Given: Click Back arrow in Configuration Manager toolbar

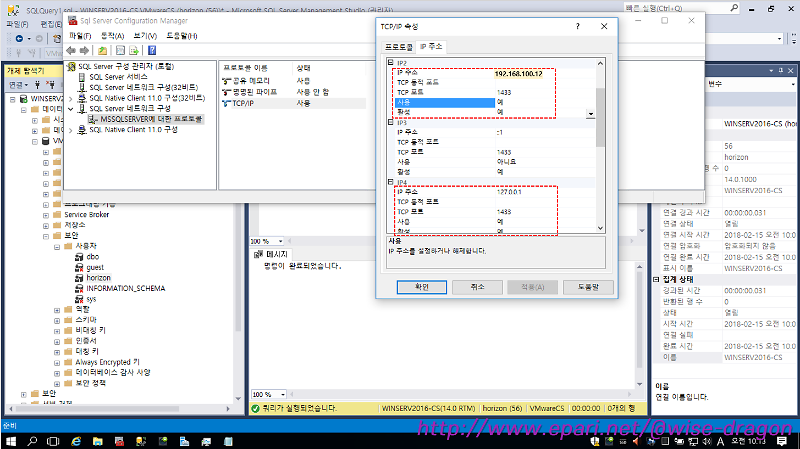Looking at the screenshot, I should point(71,50).
